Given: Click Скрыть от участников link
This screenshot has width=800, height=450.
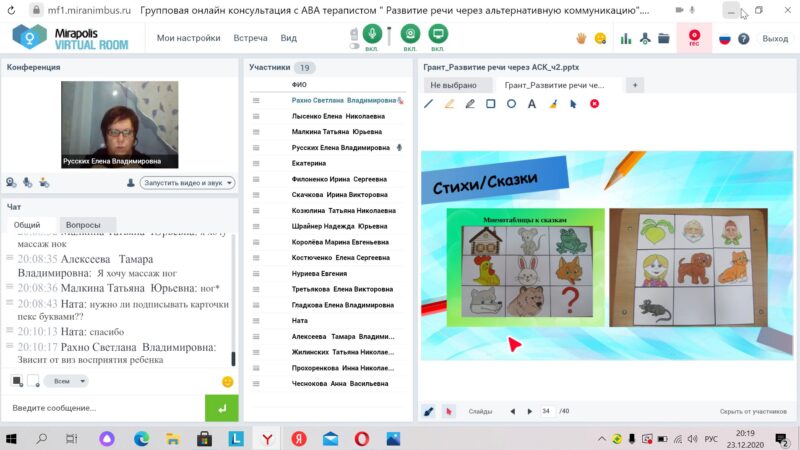Looking at the screenshot, I should click(753, 411).
